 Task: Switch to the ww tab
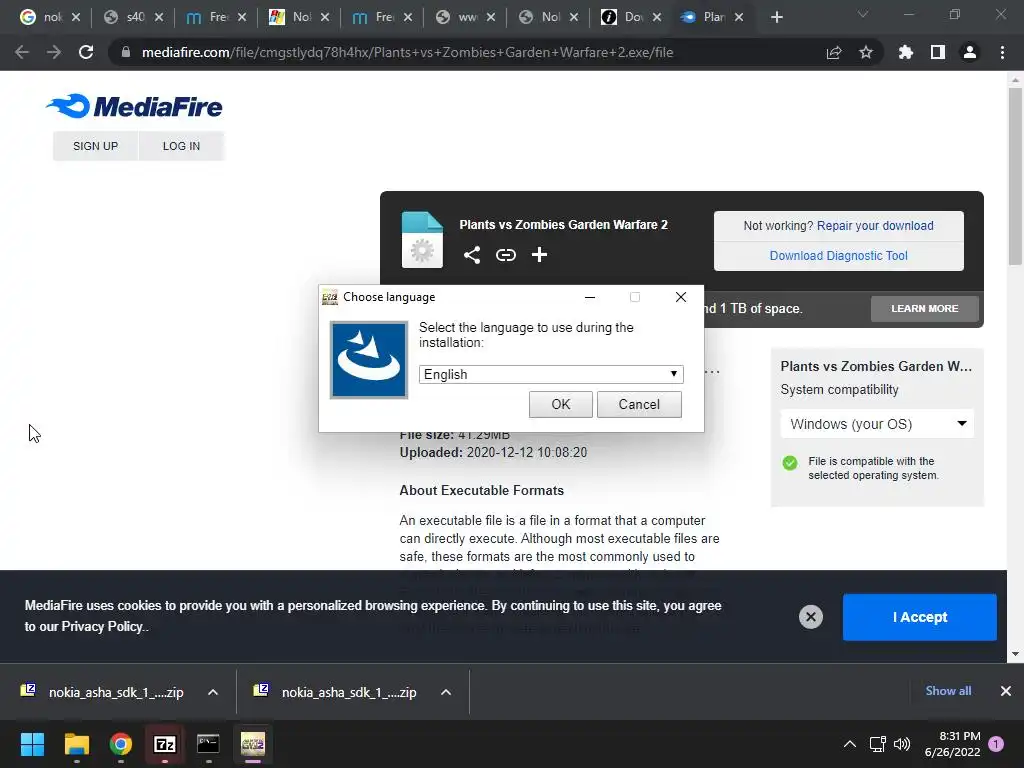pos(465,17)
